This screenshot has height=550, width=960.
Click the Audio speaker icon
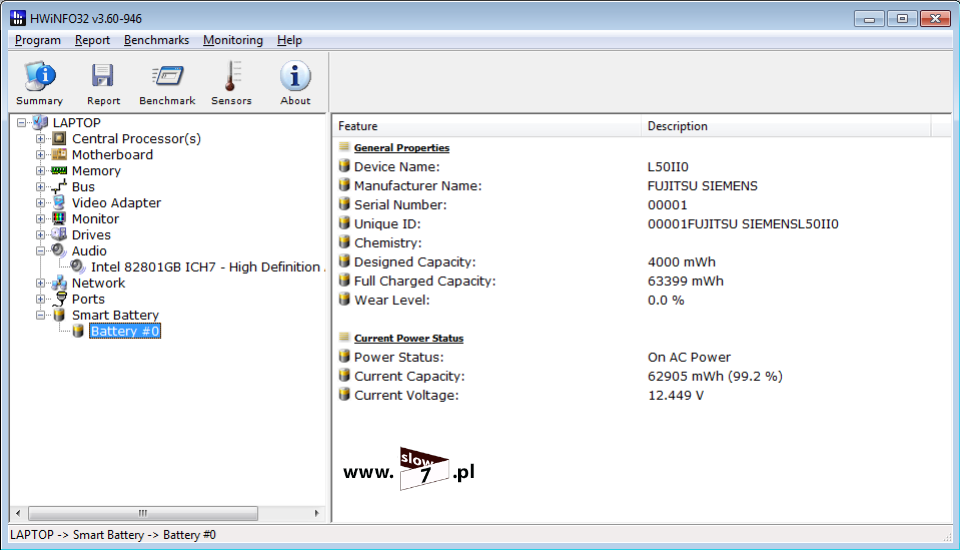(59, 251)
